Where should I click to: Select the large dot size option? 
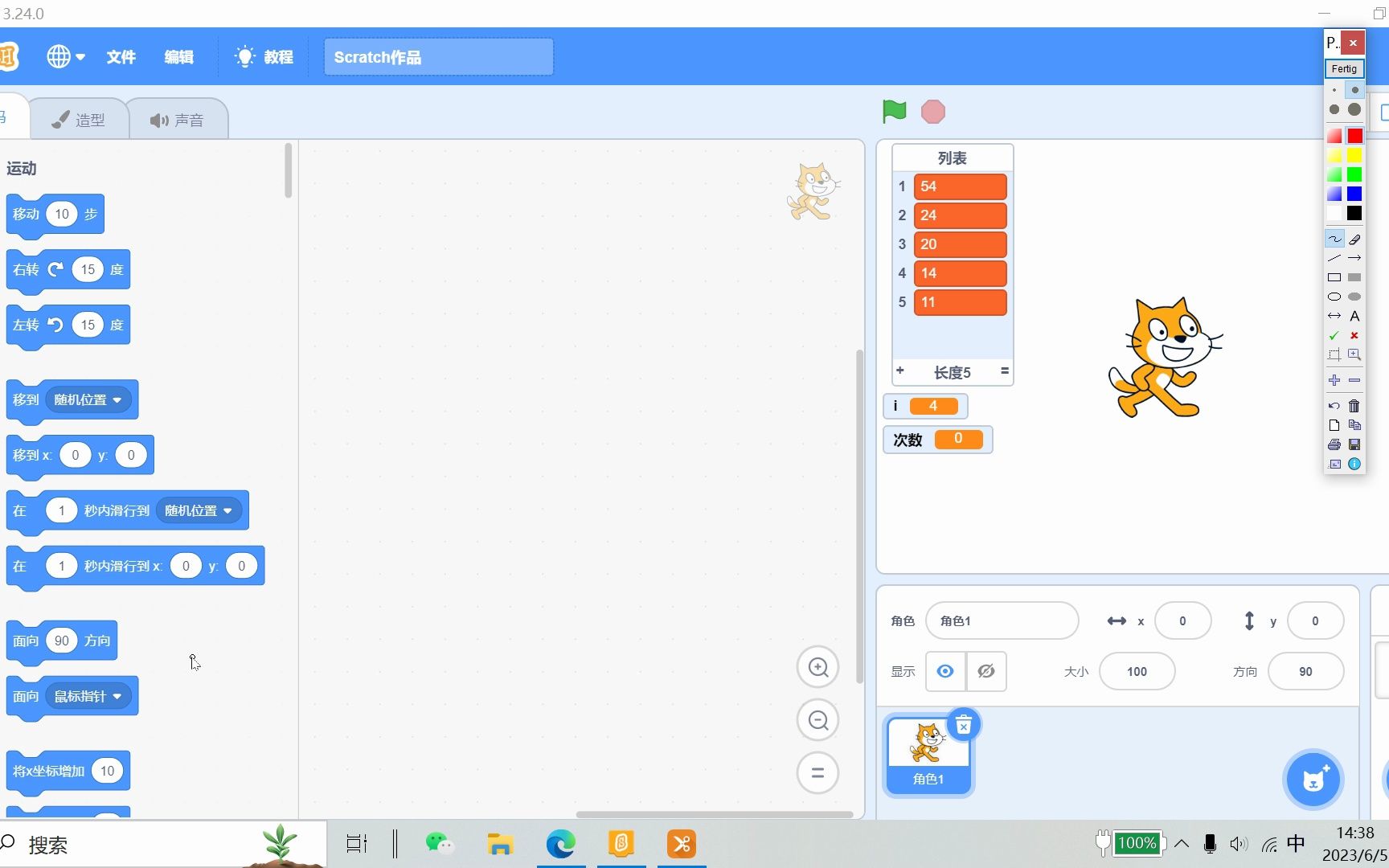point(1355,108)
